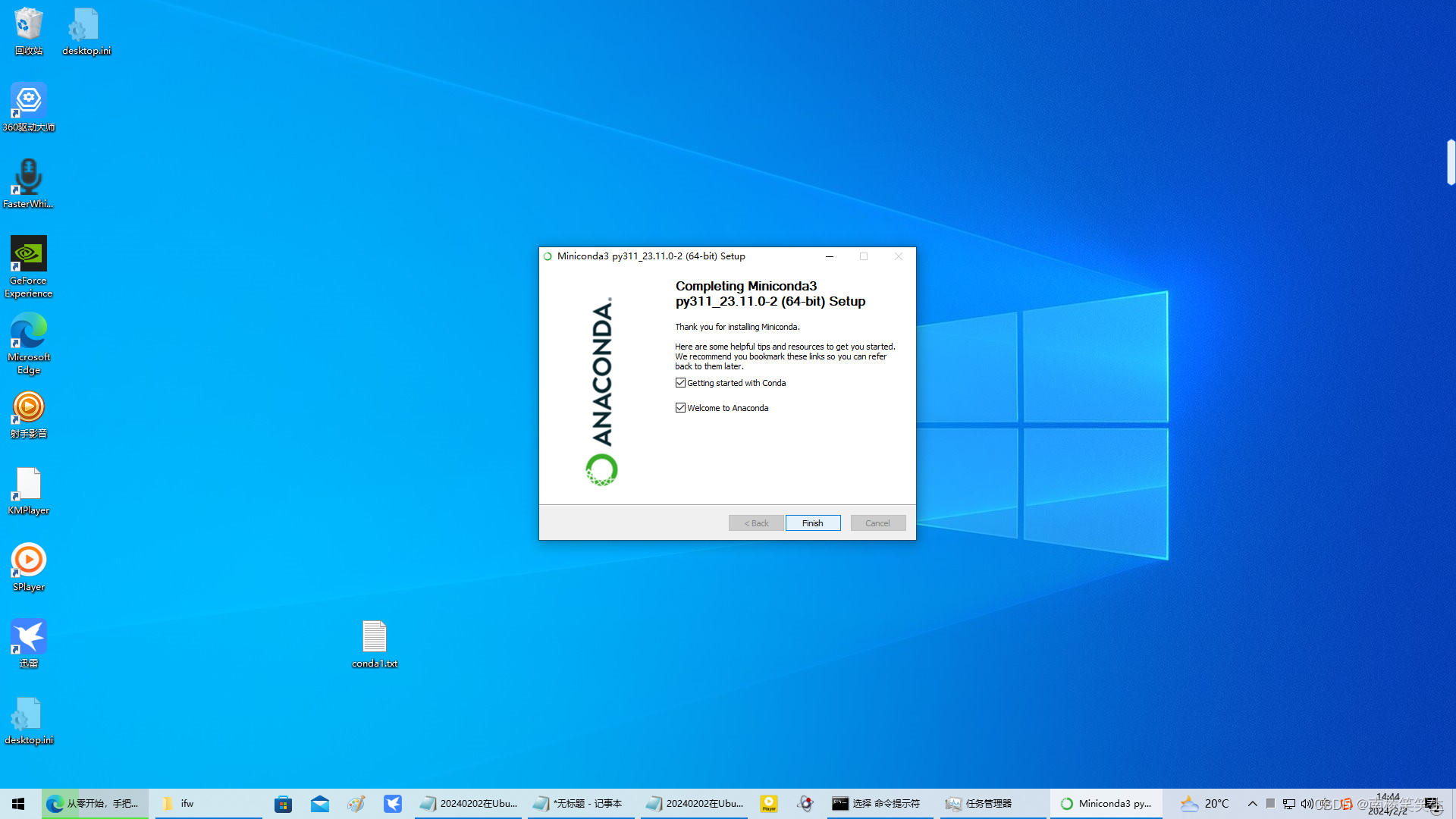Image resolution: width=1456 pixels, height=819 pixels.
Task: Select the Recycle Bin desktop icon
Action: tap(29, 31)
